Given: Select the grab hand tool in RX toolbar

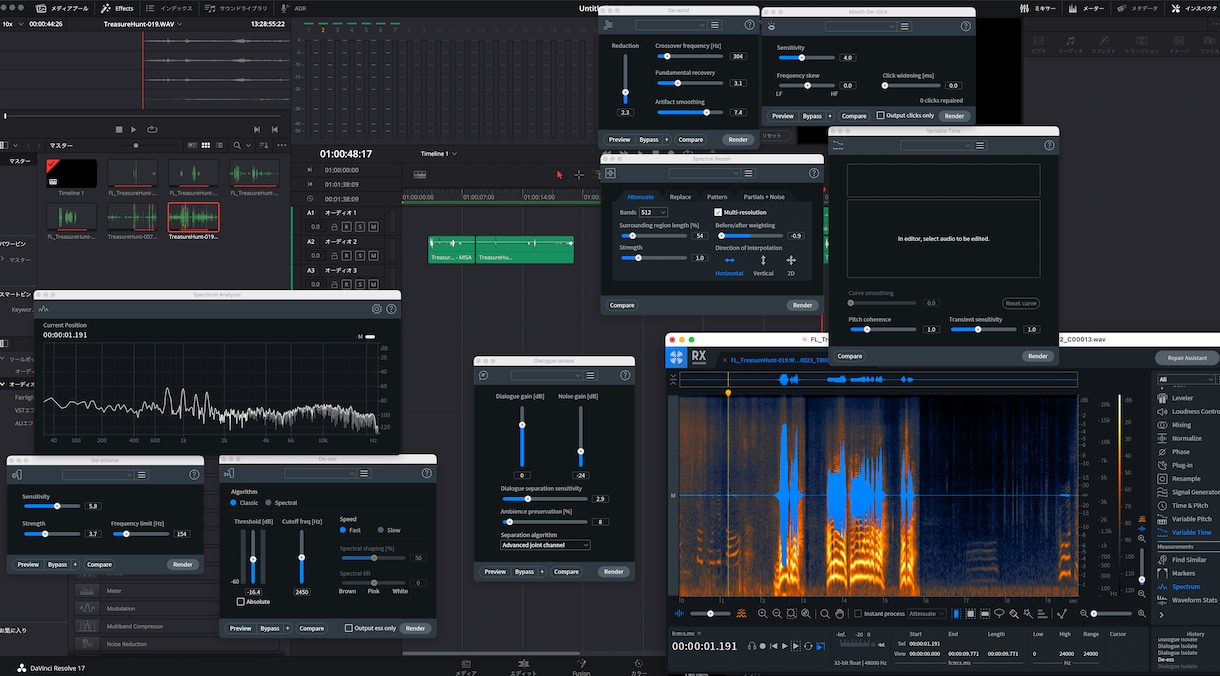Looking at the screenshot, I should point(840,613).
